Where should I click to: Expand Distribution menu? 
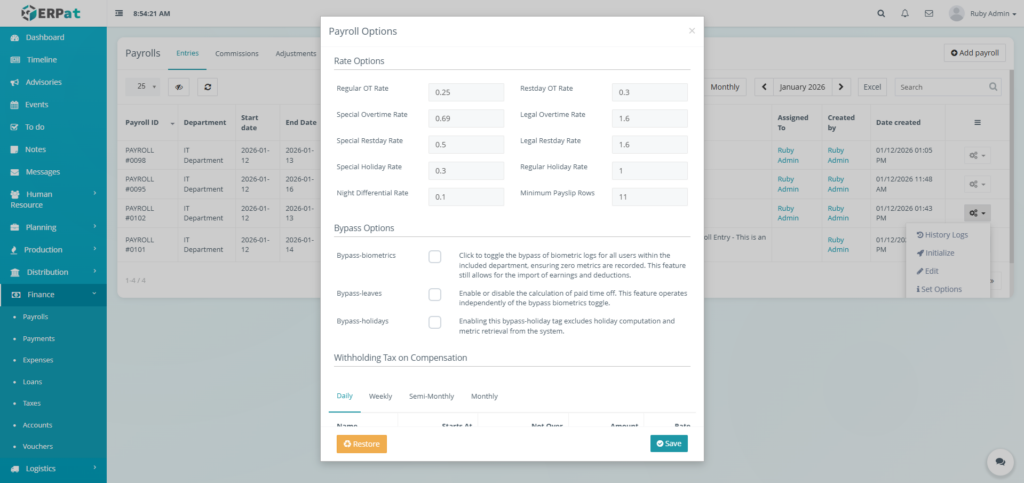point(54,272)
